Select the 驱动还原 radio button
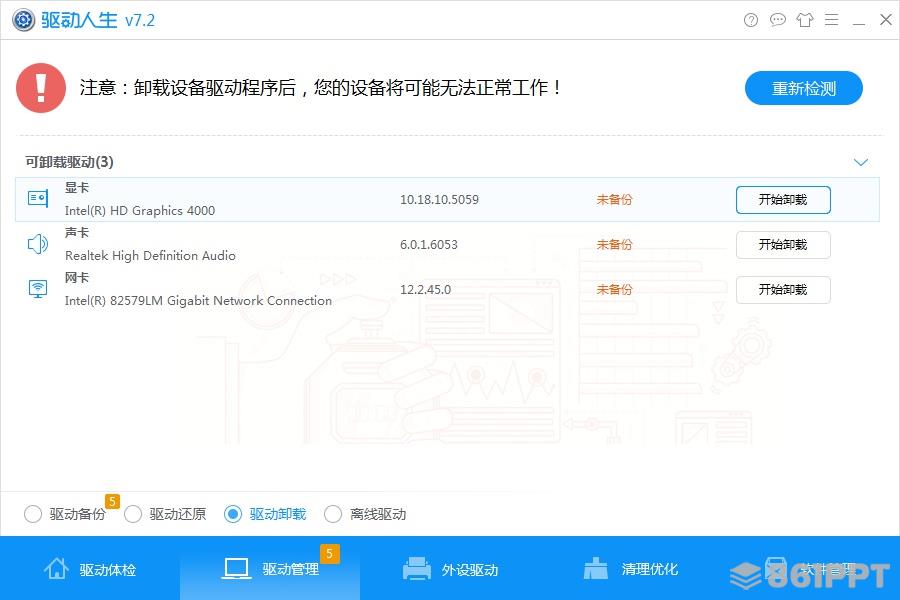 133,514
